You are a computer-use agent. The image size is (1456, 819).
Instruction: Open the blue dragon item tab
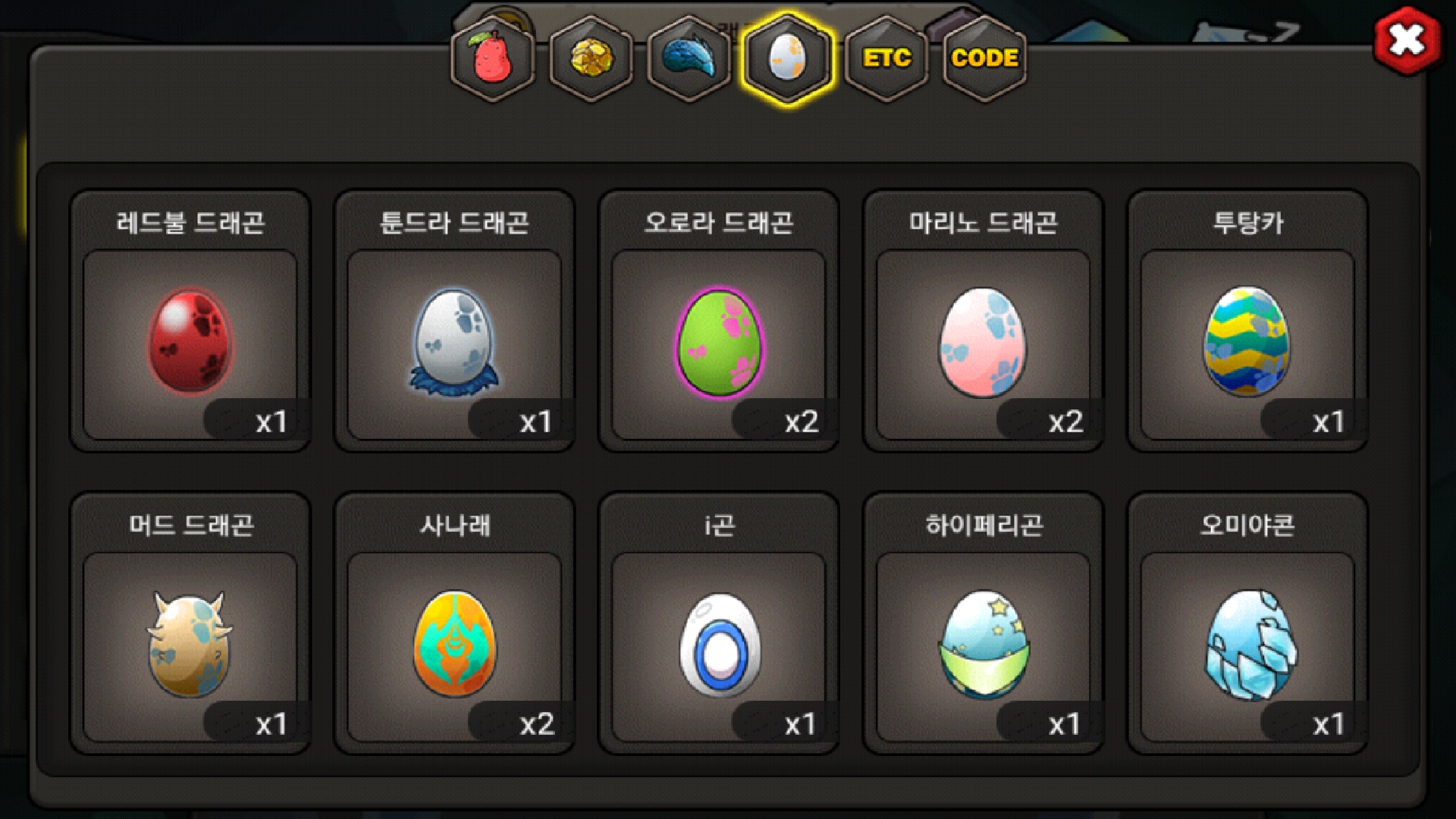tap(689, 58)
